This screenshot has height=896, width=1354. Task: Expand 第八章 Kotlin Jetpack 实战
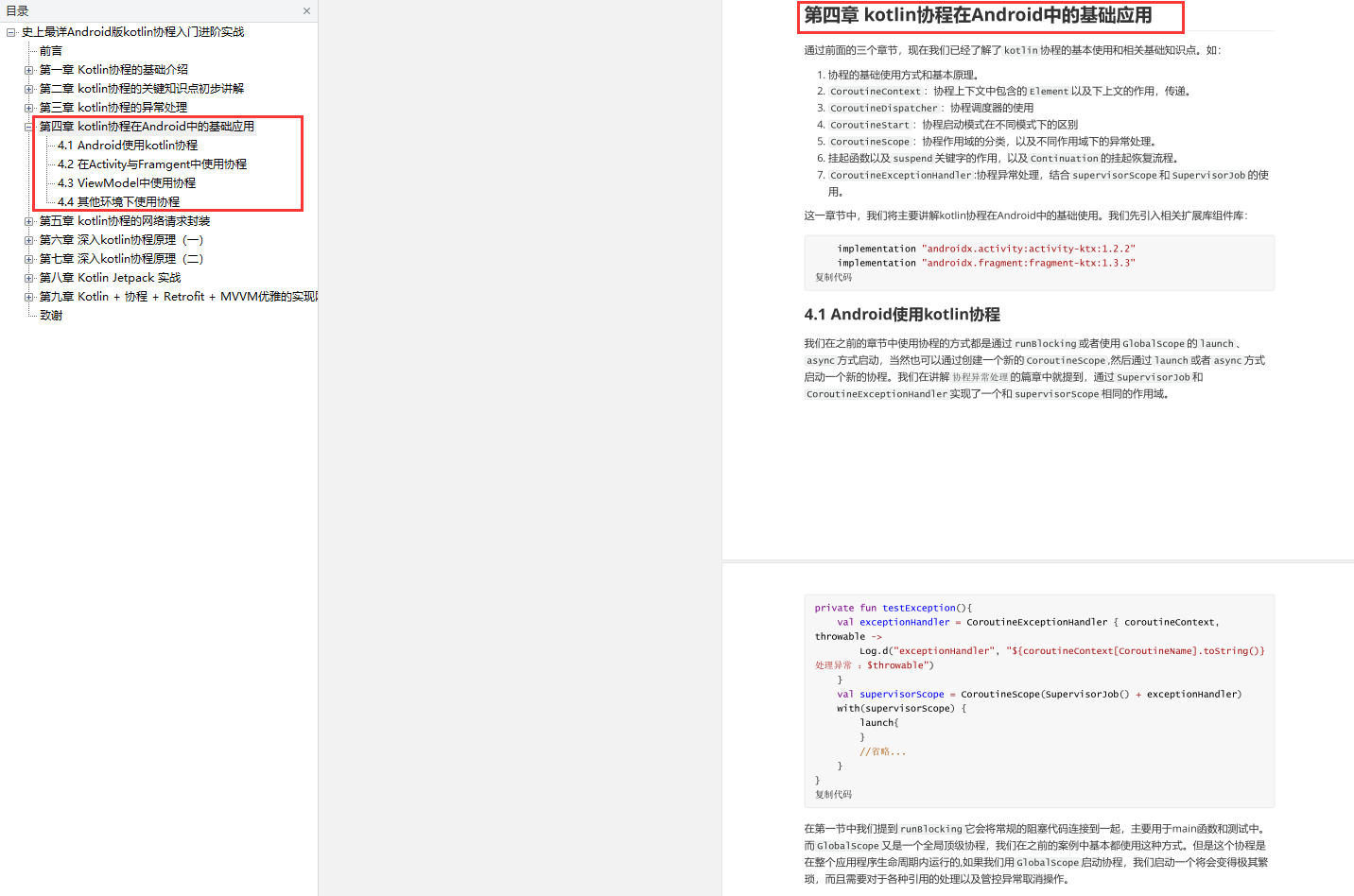(28, 278)
